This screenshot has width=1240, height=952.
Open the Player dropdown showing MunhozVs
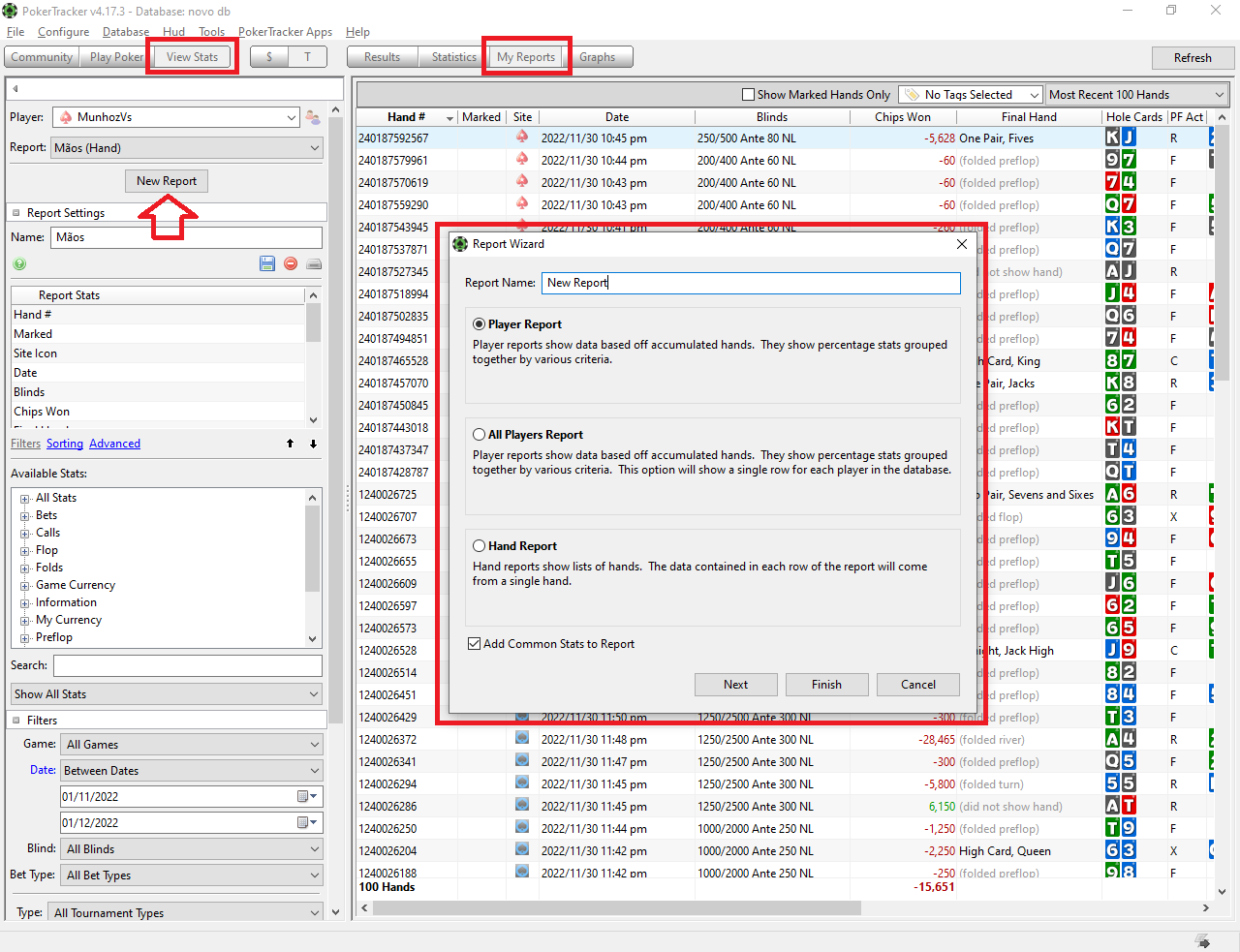click(175, 117)
